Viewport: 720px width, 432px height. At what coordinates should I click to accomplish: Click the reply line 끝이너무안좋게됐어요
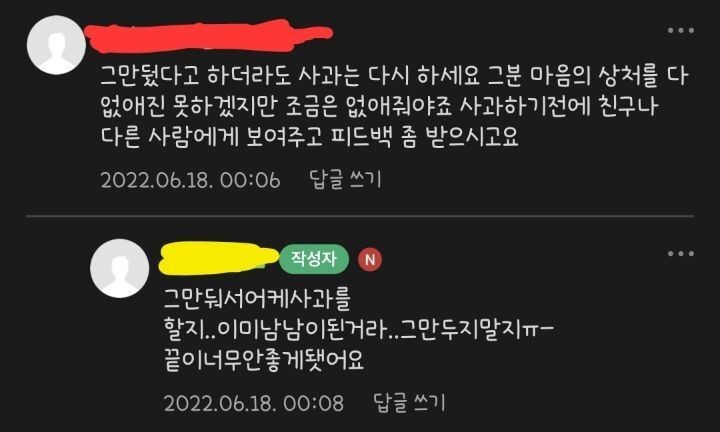click(x=264, y=360)
